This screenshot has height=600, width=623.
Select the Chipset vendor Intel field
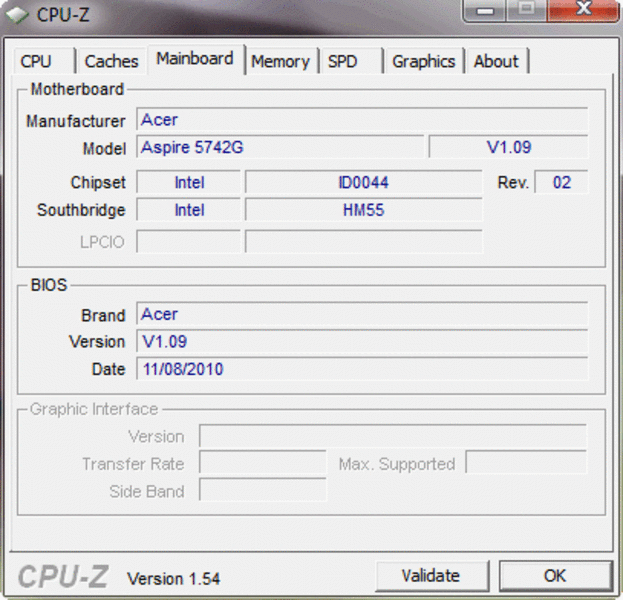click(x=189, y=182)
